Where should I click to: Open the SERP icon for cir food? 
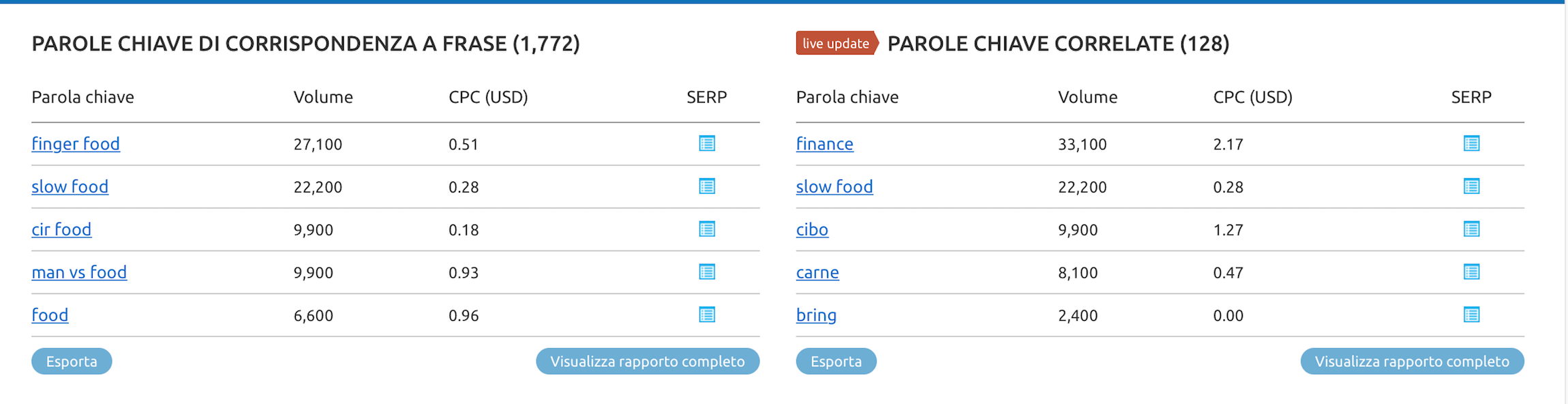point(707,229)
